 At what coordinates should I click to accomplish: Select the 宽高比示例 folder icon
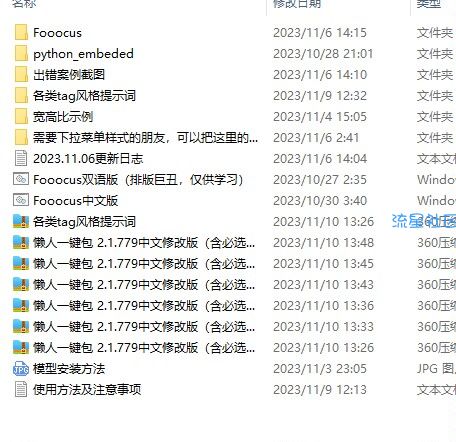(x=21, y=117)
